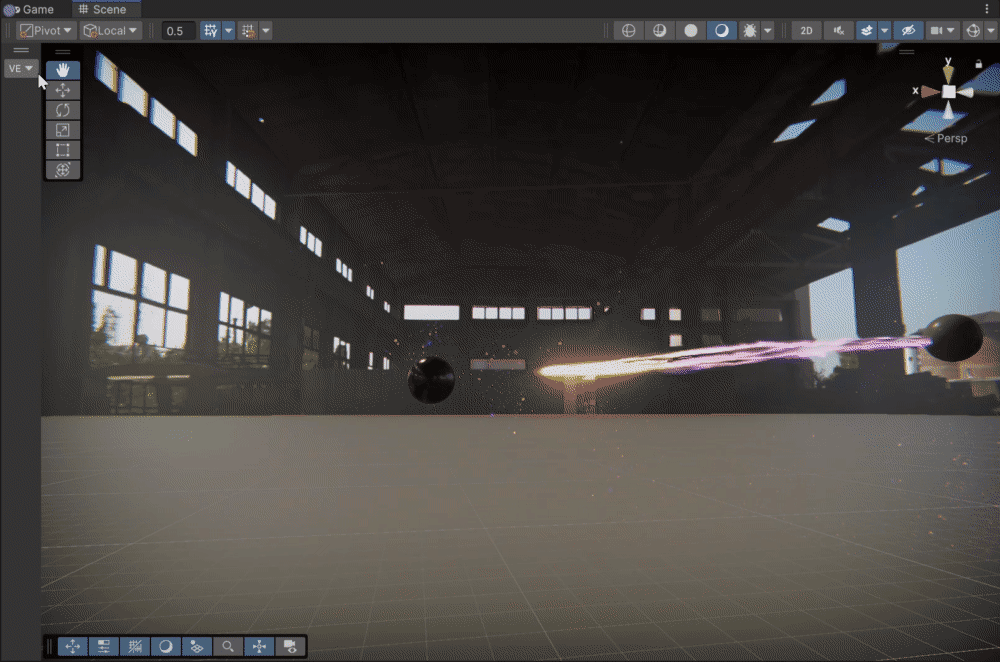Open grid visibility options arrow
Screen dimensions: 1000x662
coord(228,31)
